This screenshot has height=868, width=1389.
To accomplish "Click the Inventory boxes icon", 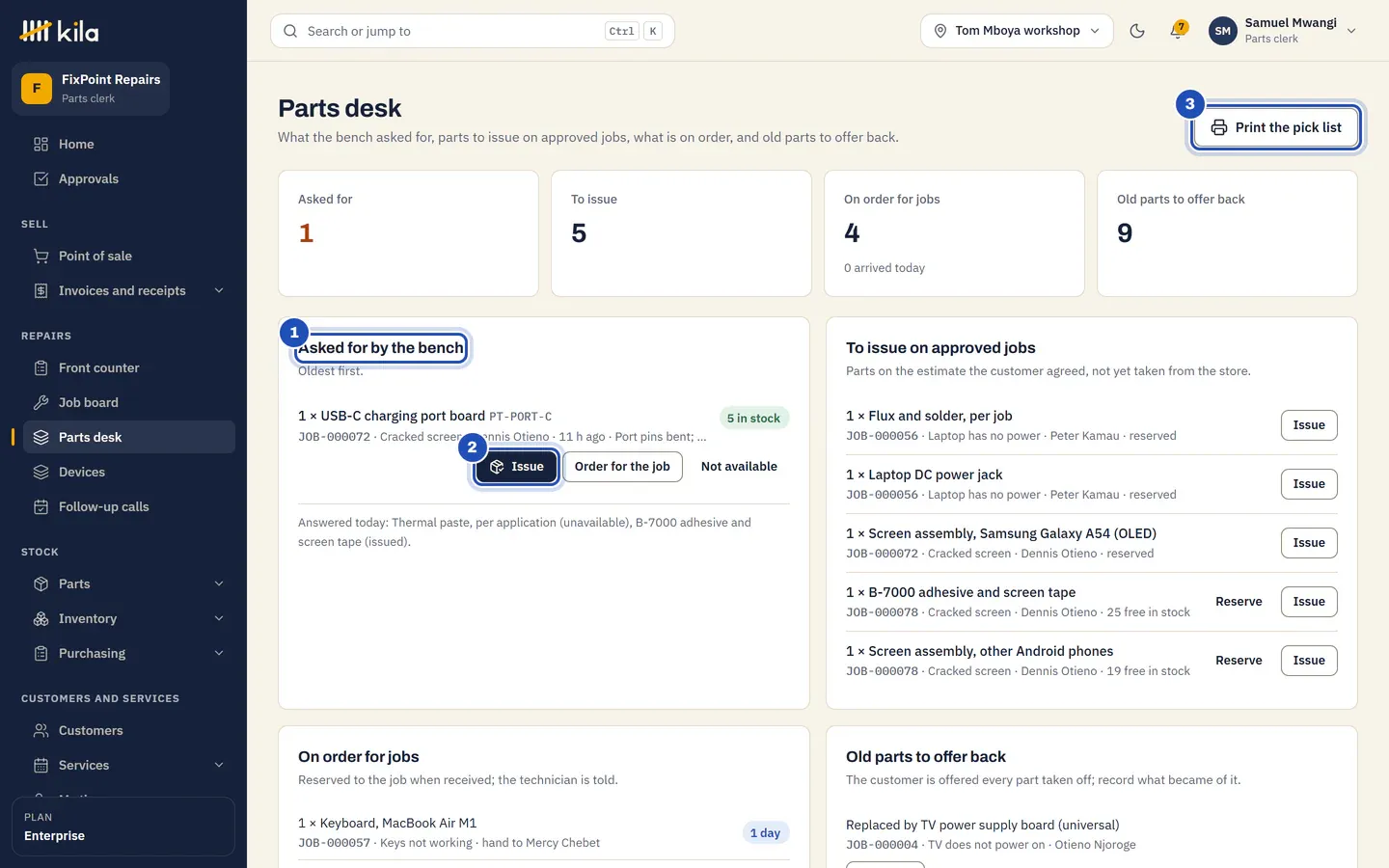I will point(41,619).
